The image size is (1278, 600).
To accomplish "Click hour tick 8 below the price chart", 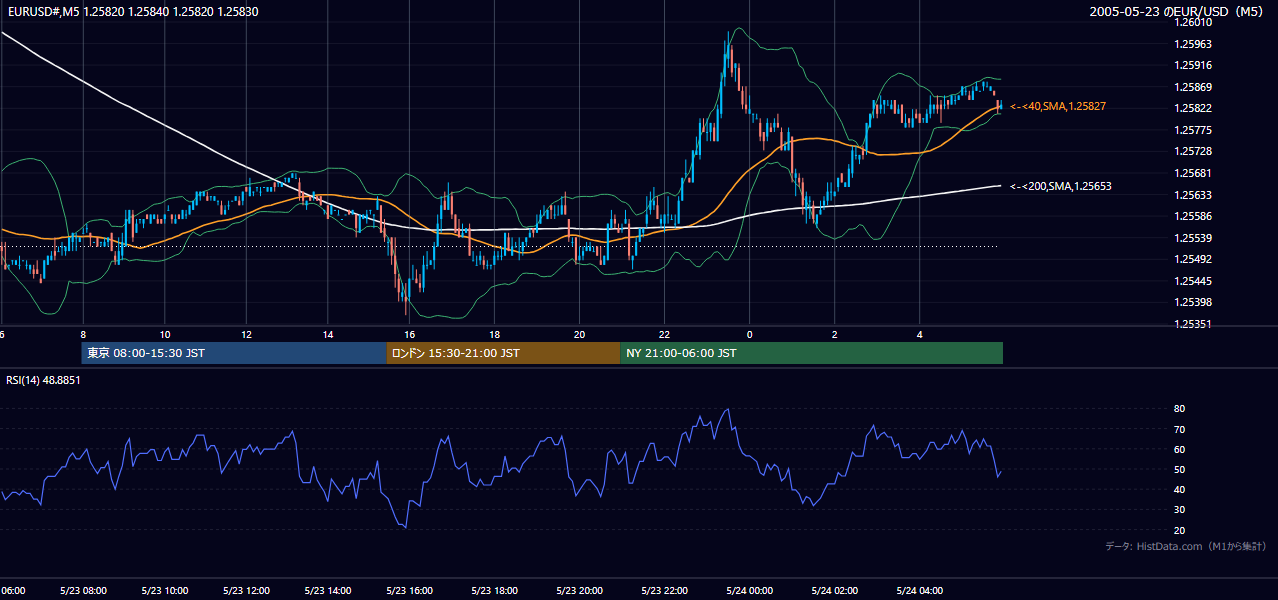I will (x=83, y=334).
